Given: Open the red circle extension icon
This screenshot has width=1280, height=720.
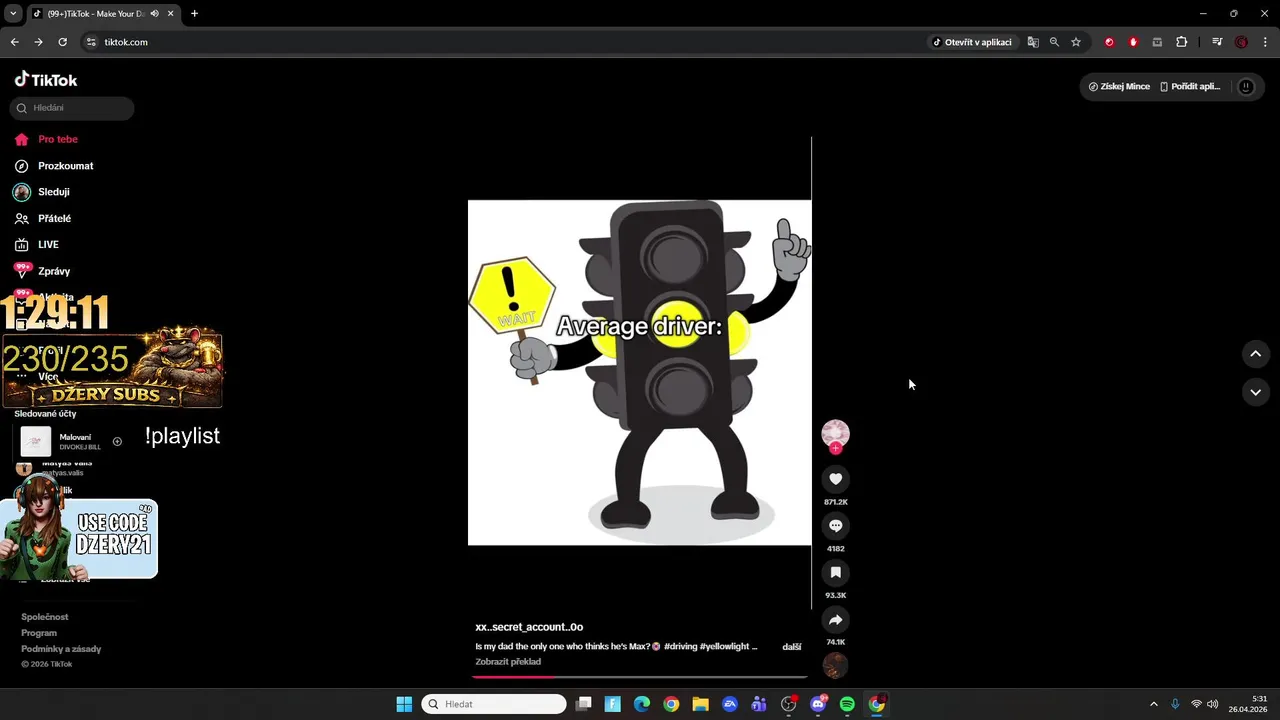Looking at the screenshot, I should pos(1109,42).
